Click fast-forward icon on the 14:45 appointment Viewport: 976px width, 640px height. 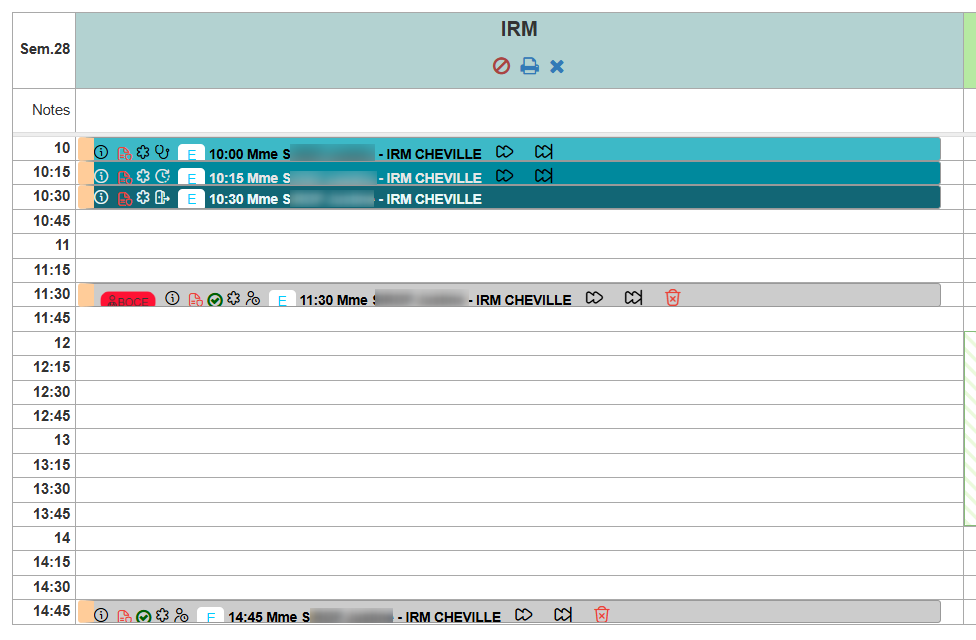point(524,614)
